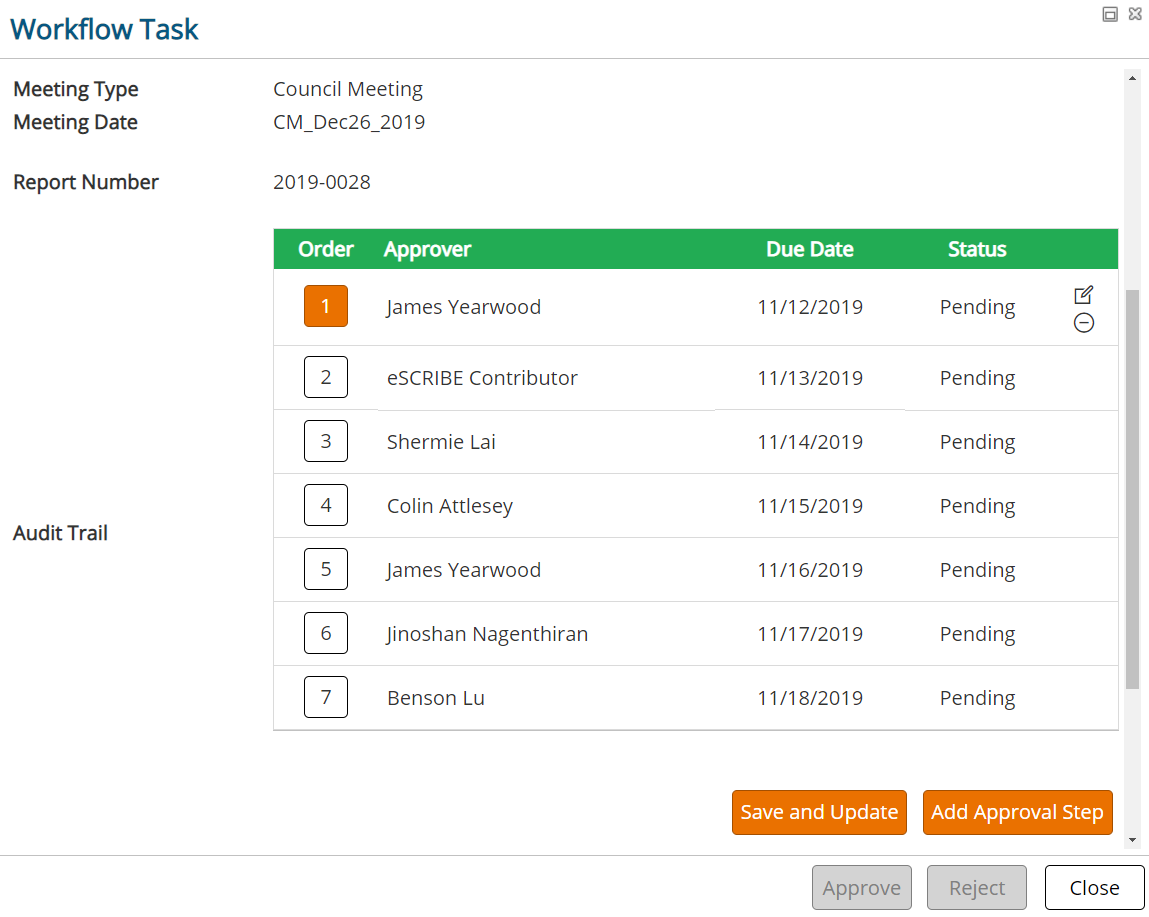Select order number 4 box

click(325, 505)
